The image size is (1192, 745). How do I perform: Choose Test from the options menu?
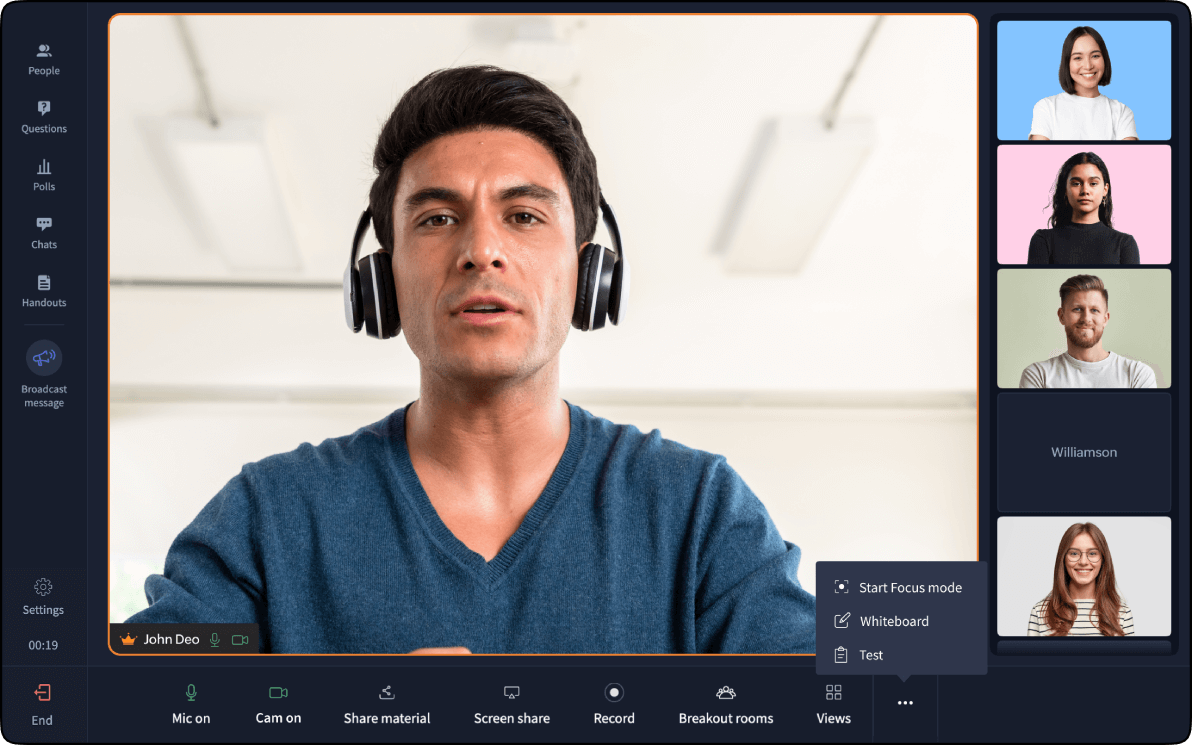point(871,655)
